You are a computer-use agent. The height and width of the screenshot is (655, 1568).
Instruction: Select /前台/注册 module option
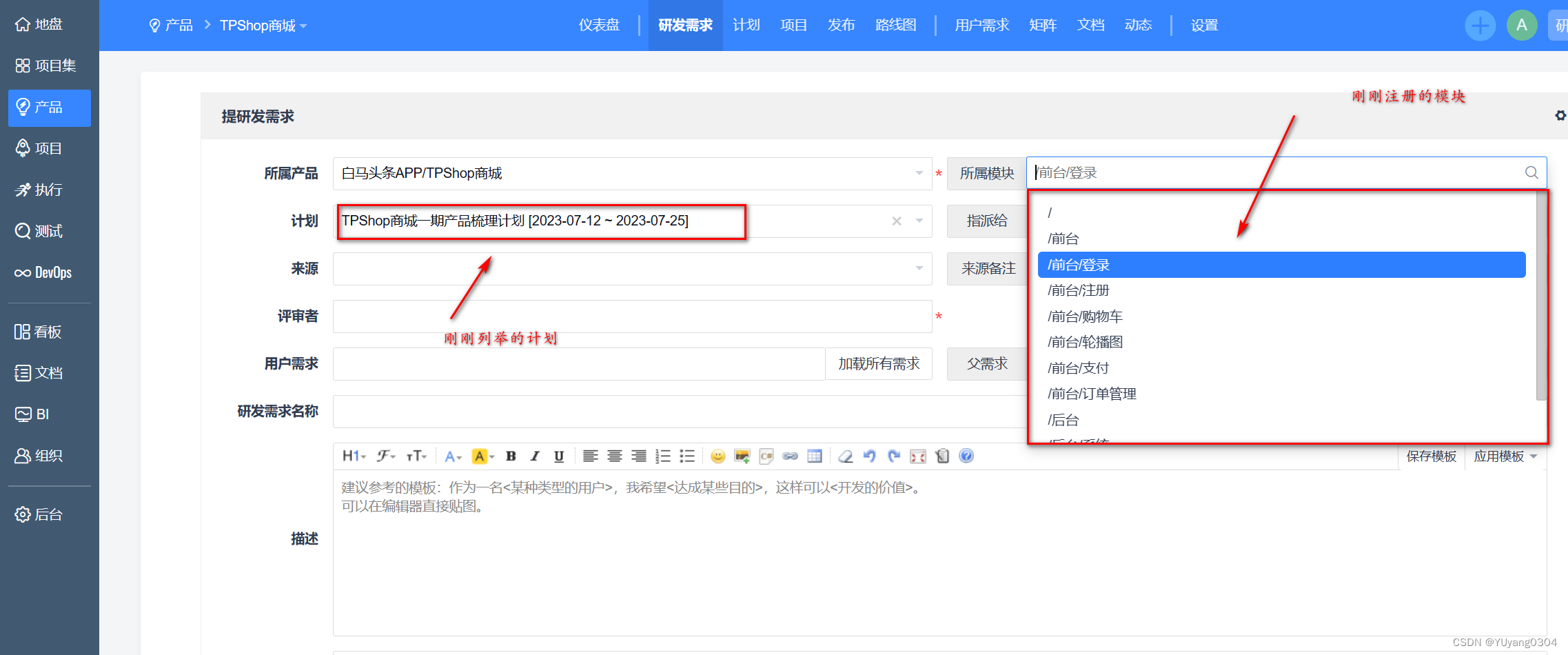(x=1281, y=290)
